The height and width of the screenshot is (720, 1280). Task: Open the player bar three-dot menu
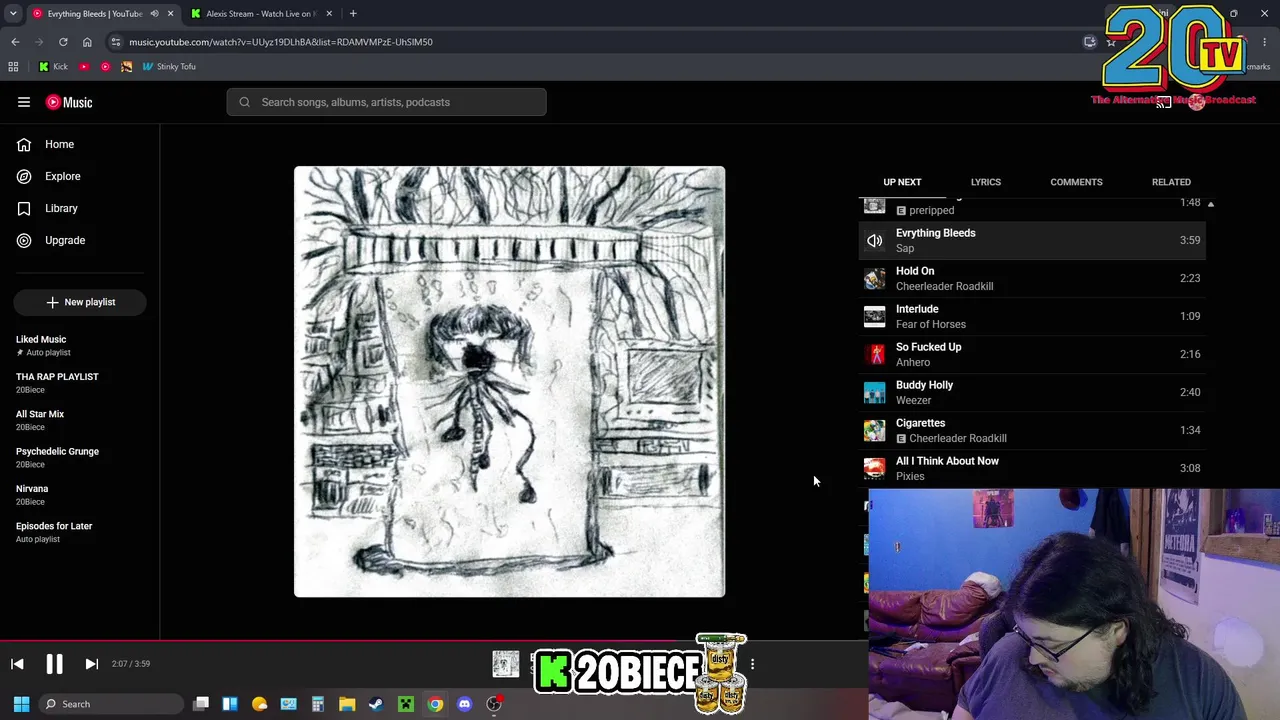coord(752,664)
